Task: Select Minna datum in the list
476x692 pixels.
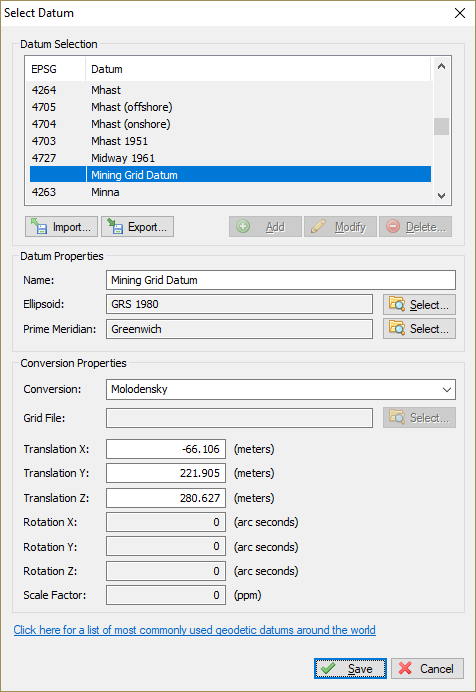Action: tap(230, 192)
